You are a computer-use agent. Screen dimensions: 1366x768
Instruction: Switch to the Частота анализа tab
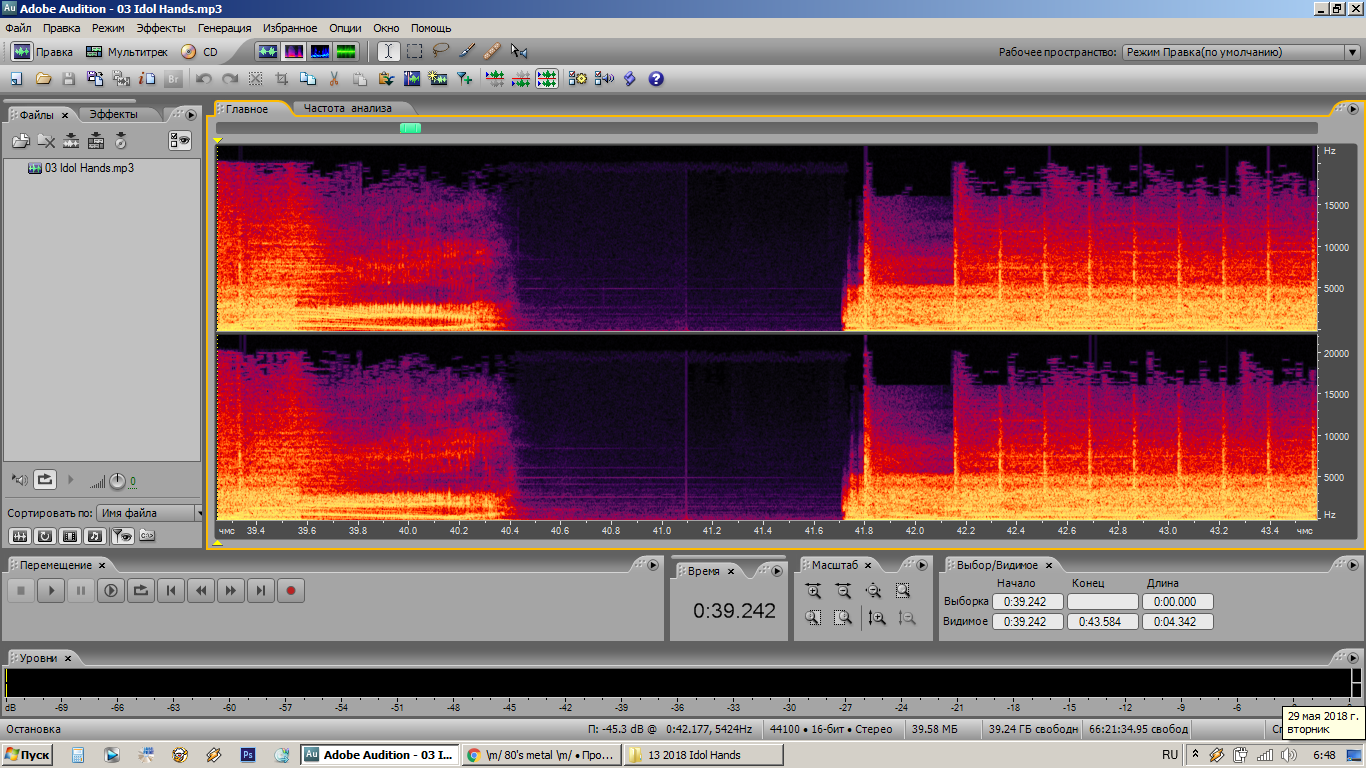(x=348, y=108)
